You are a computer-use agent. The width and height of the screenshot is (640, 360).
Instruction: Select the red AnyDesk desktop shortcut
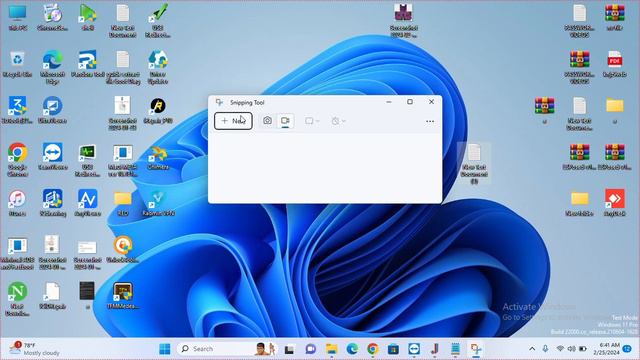pyautogui.click(x=615, y=202)
